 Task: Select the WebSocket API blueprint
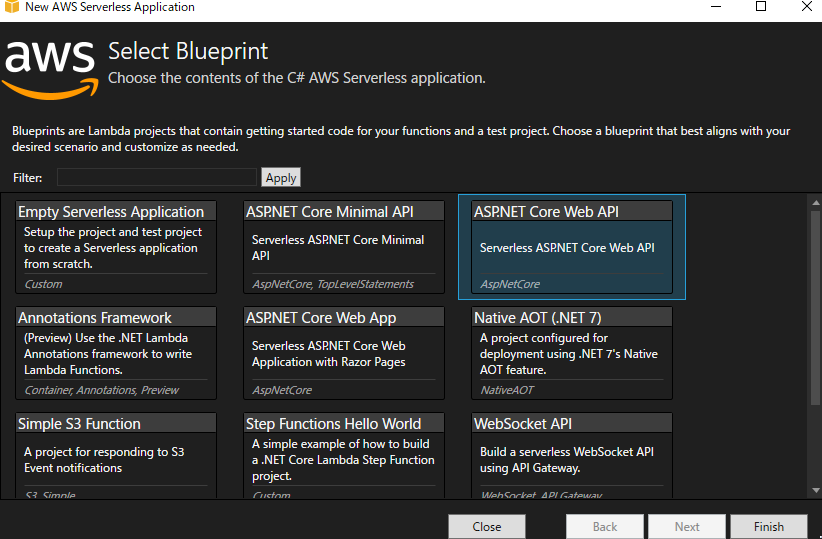(572, 455)
